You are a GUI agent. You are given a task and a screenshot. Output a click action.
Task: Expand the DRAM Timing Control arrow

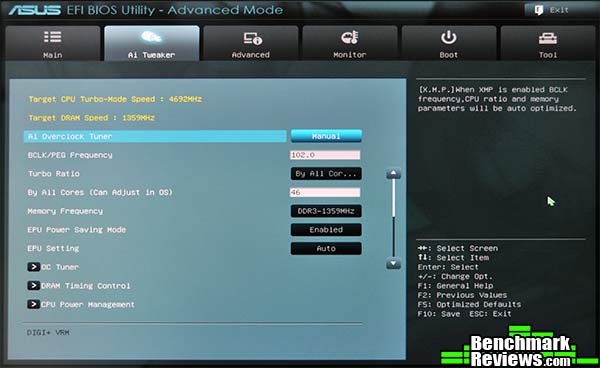coord(33,286)
